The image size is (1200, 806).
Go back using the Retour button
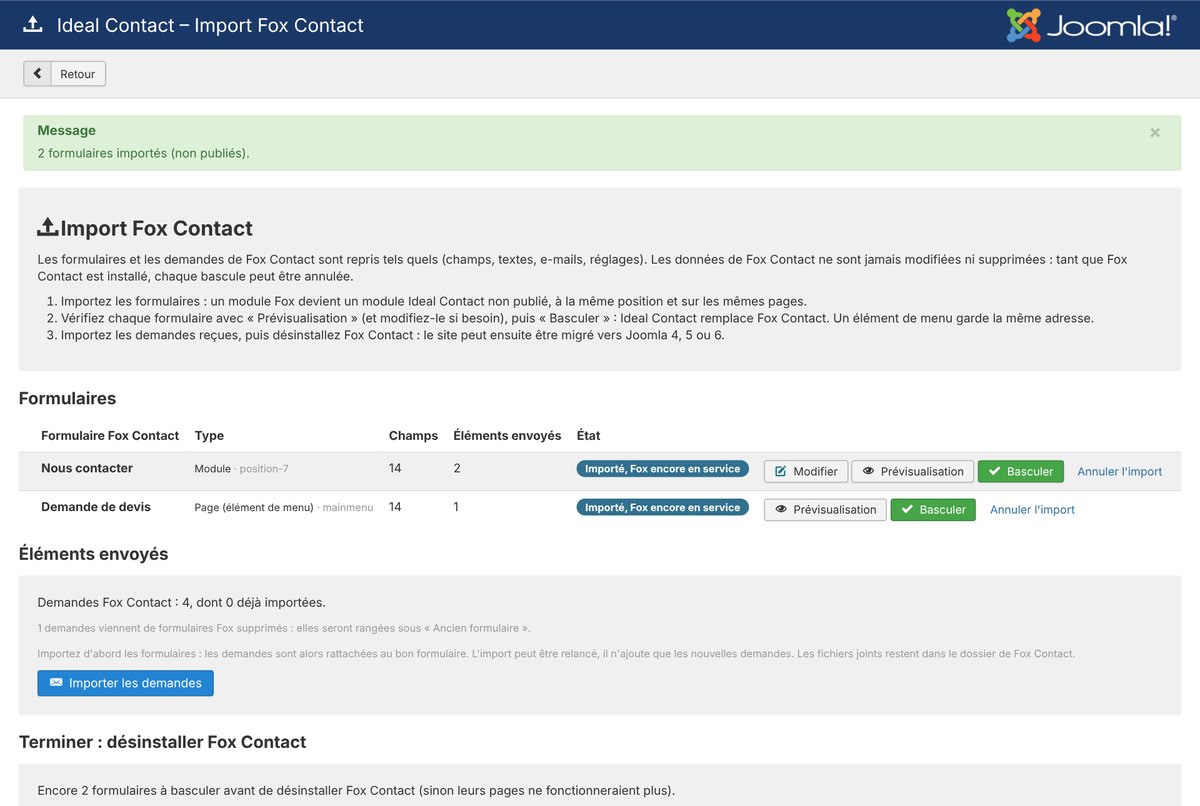[x=65, y=74]
